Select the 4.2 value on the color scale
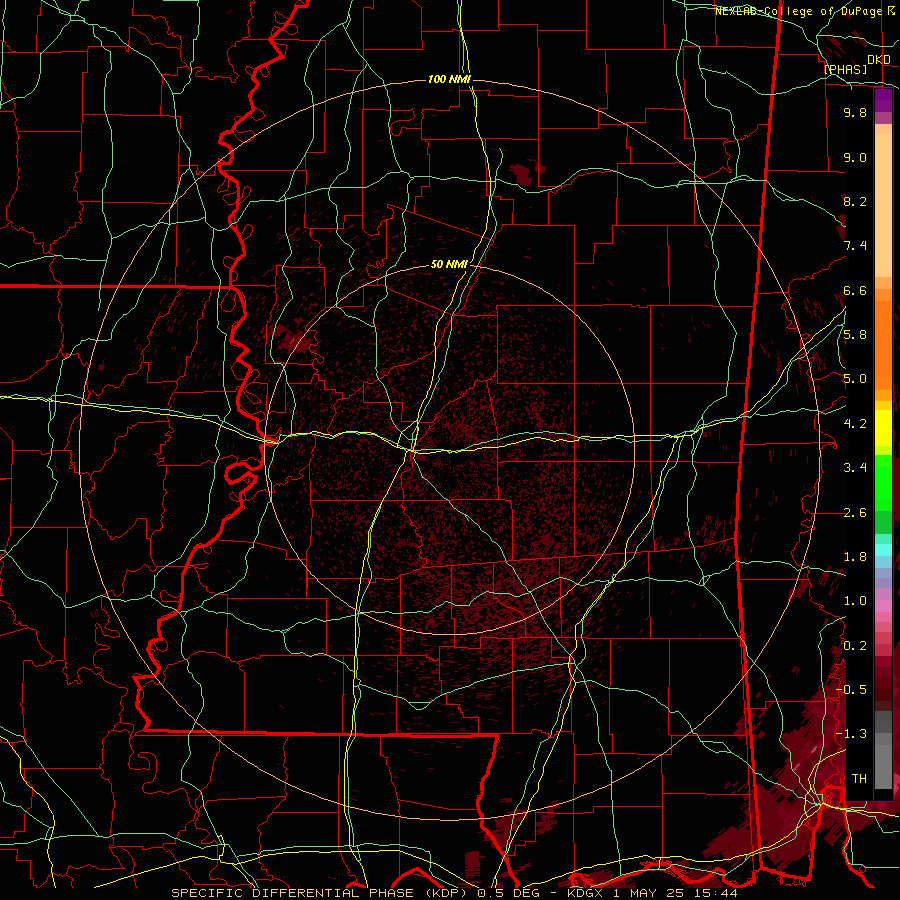 pos(855,424)
